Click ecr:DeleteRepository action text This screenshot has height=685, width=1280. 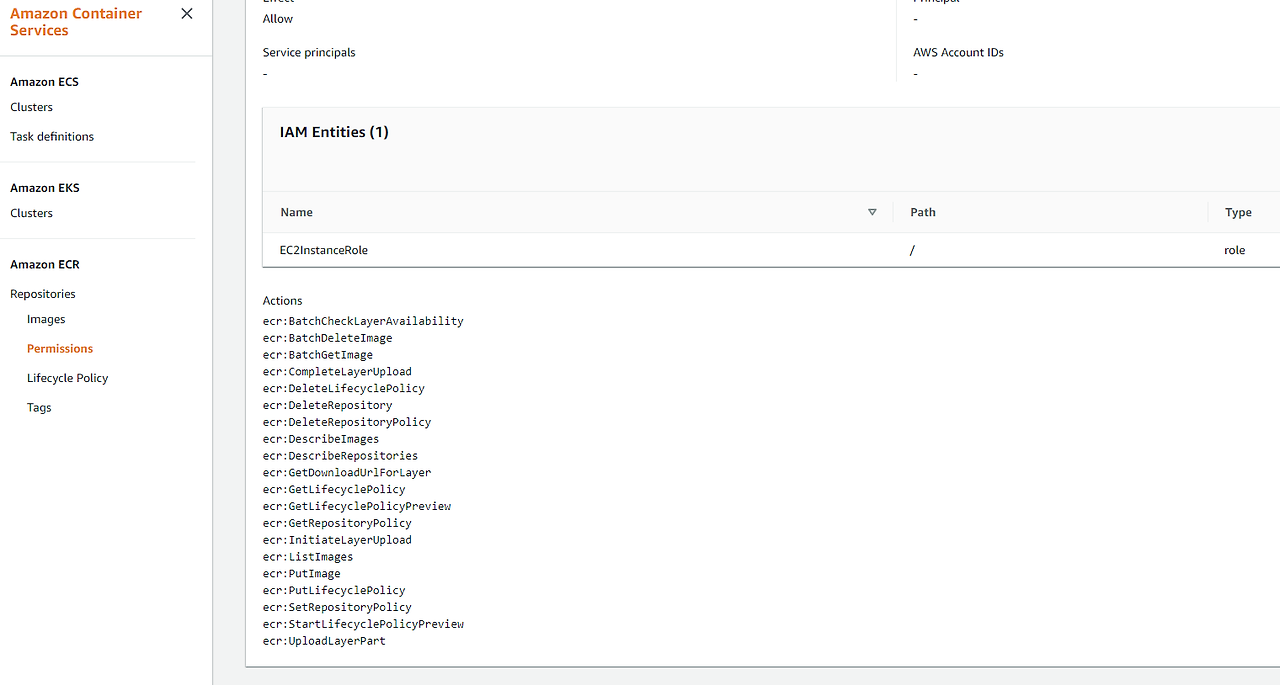pyautogui.click(x=328, y=405)
